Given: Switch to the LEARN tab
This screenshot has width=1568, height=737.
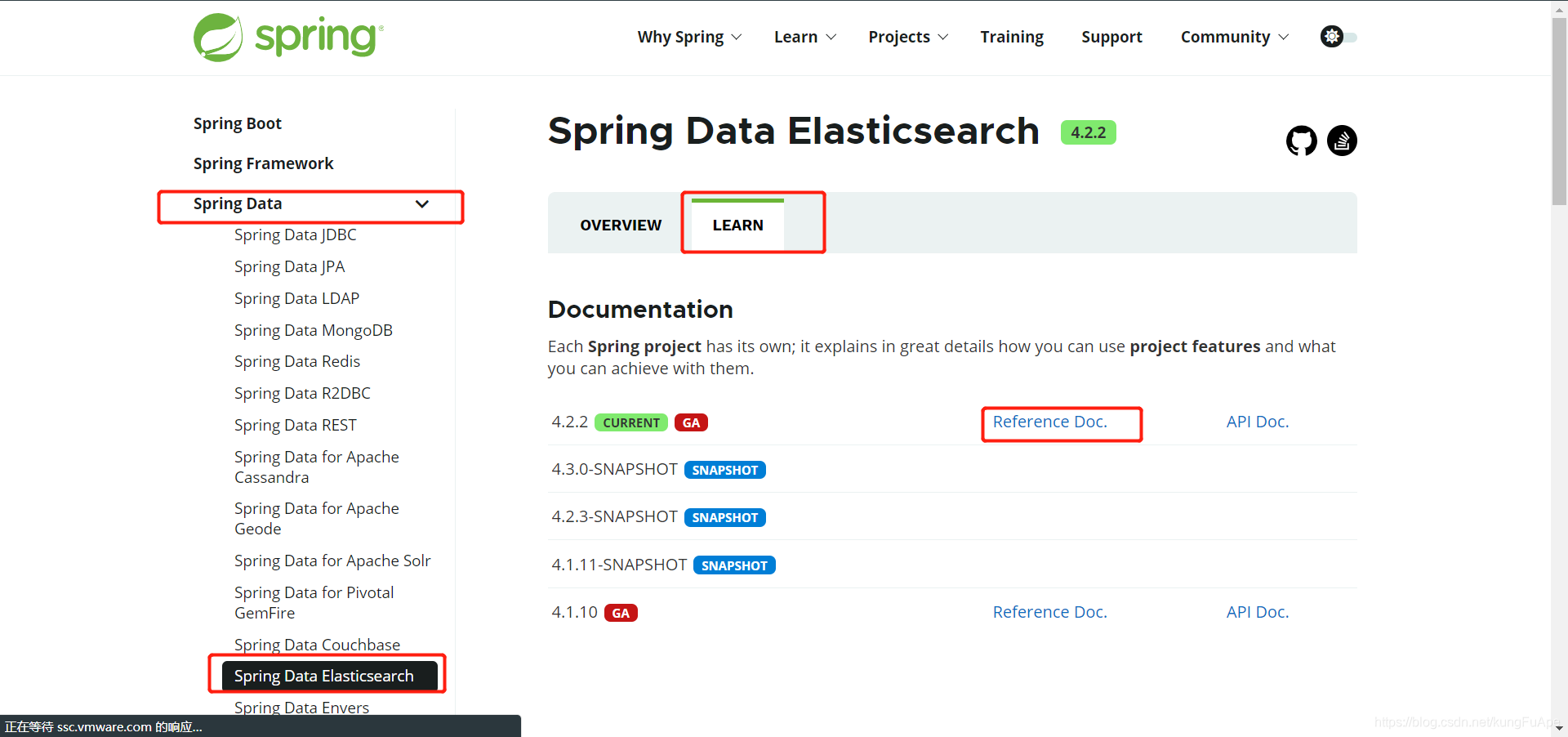Looking at the screenshot, I should (737, 225).
